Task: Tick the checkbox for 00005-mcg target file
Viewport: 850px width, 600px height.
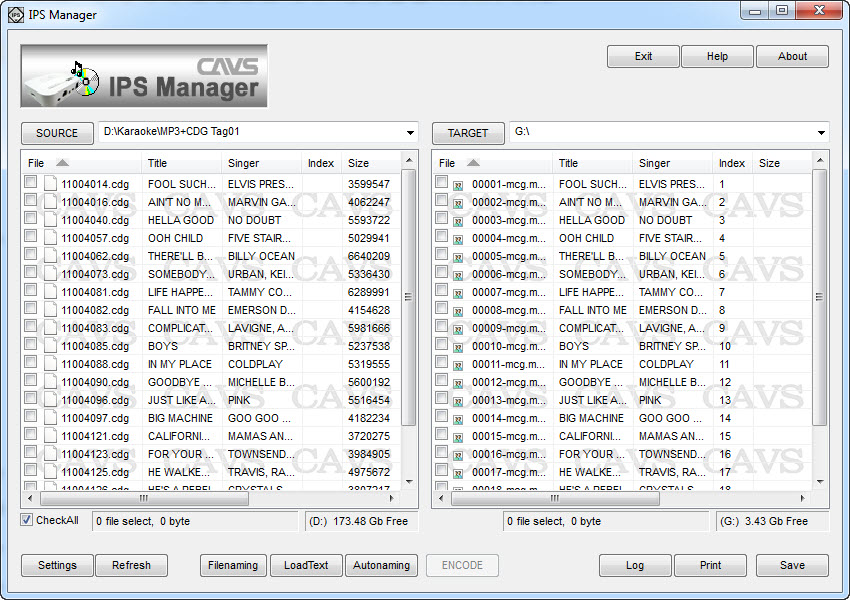Action: (442, 255)
